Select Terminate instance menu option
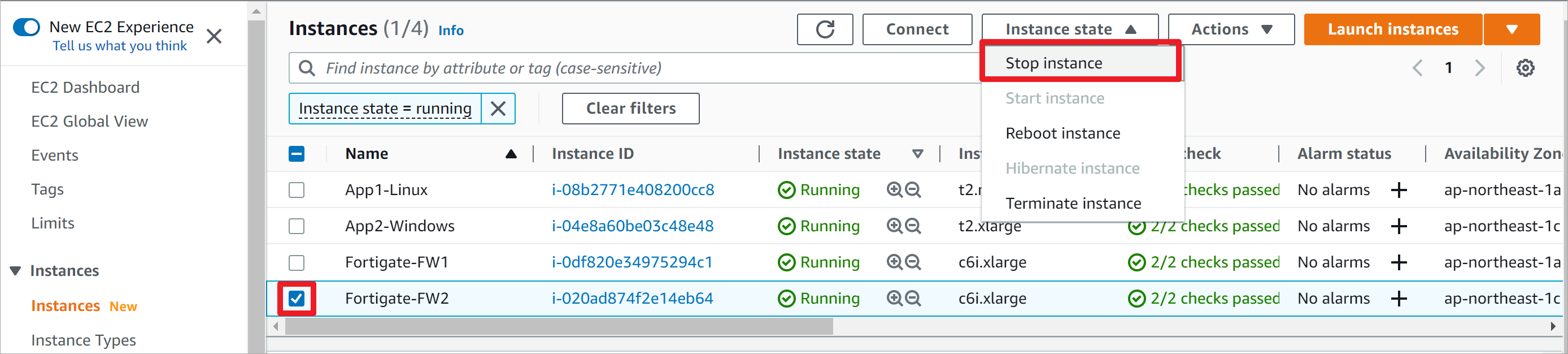The width and height of the screenshot is (1568, 354). (x=1073, y=204)
